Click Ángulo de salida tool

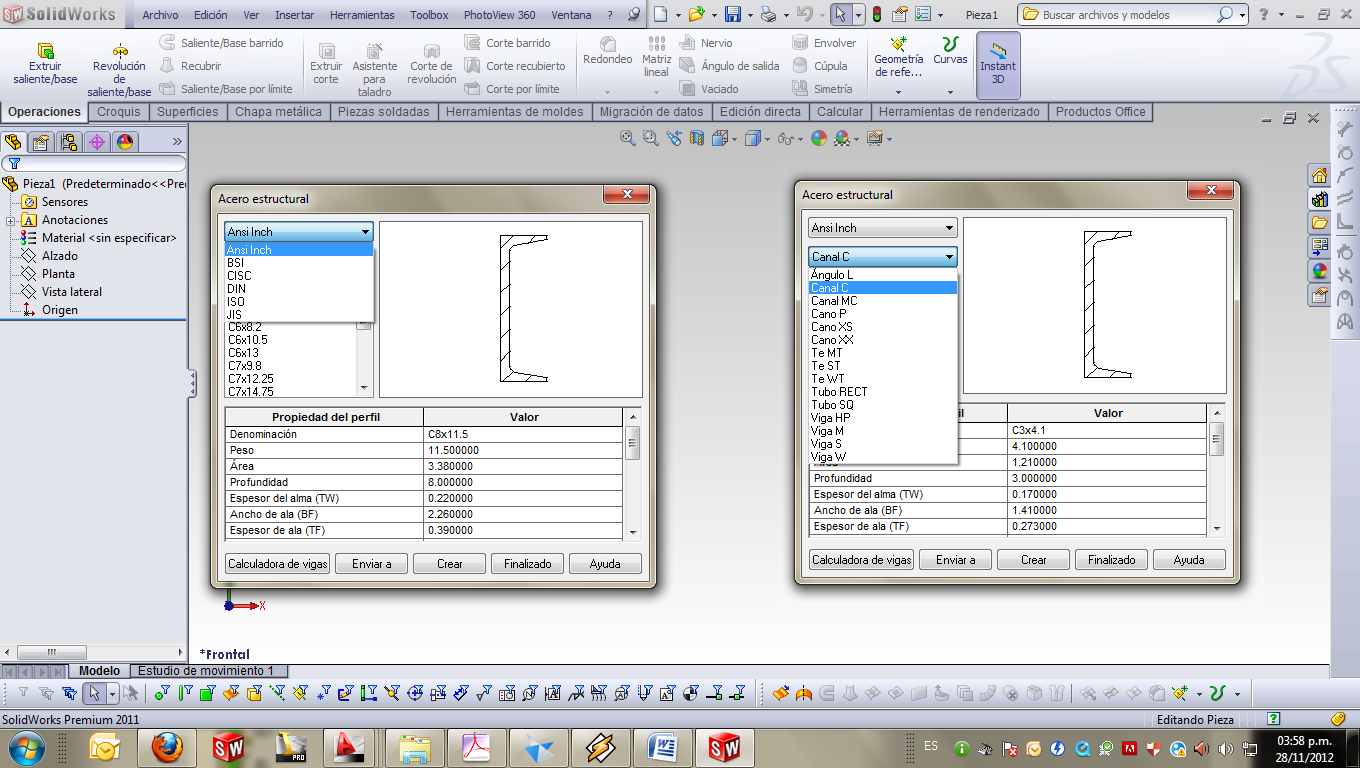[729, 66]
